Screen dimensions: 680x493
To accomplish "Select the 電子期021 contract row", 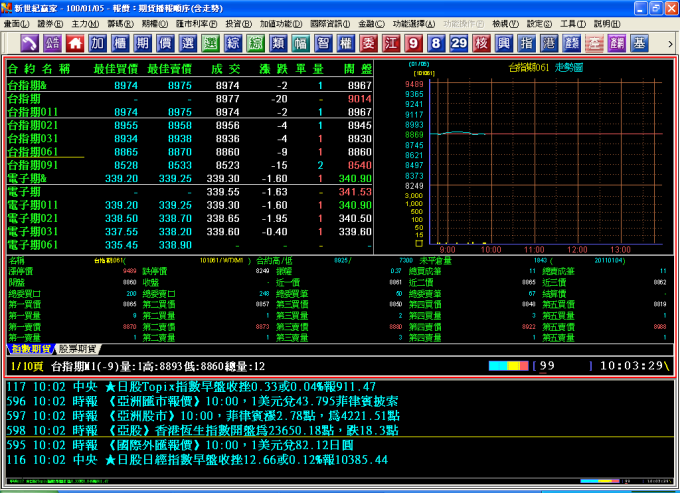I will (x=190, y=218).
